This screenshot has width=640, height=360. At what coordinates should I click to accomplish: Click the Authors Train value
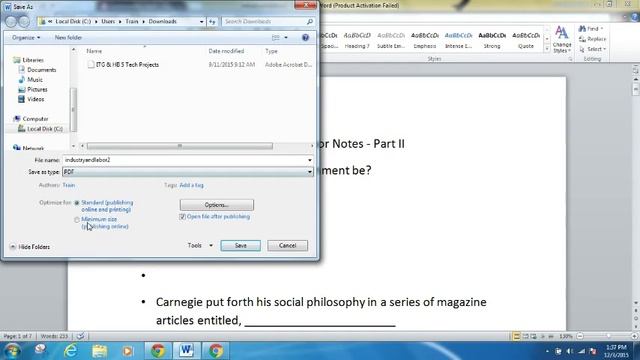pyautogui.click(x=69, y=185)
